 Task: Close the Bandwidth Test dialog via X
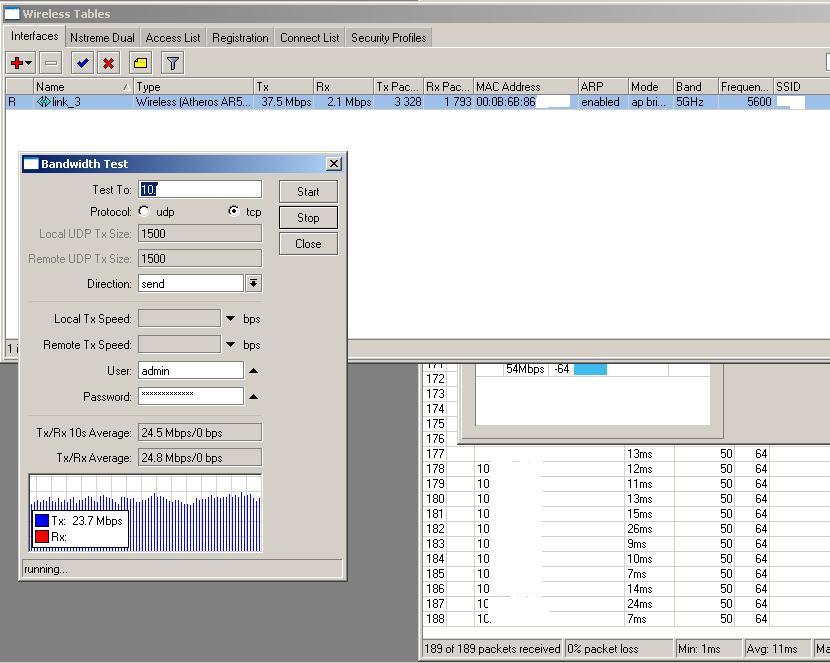click(x=333, y=164)
